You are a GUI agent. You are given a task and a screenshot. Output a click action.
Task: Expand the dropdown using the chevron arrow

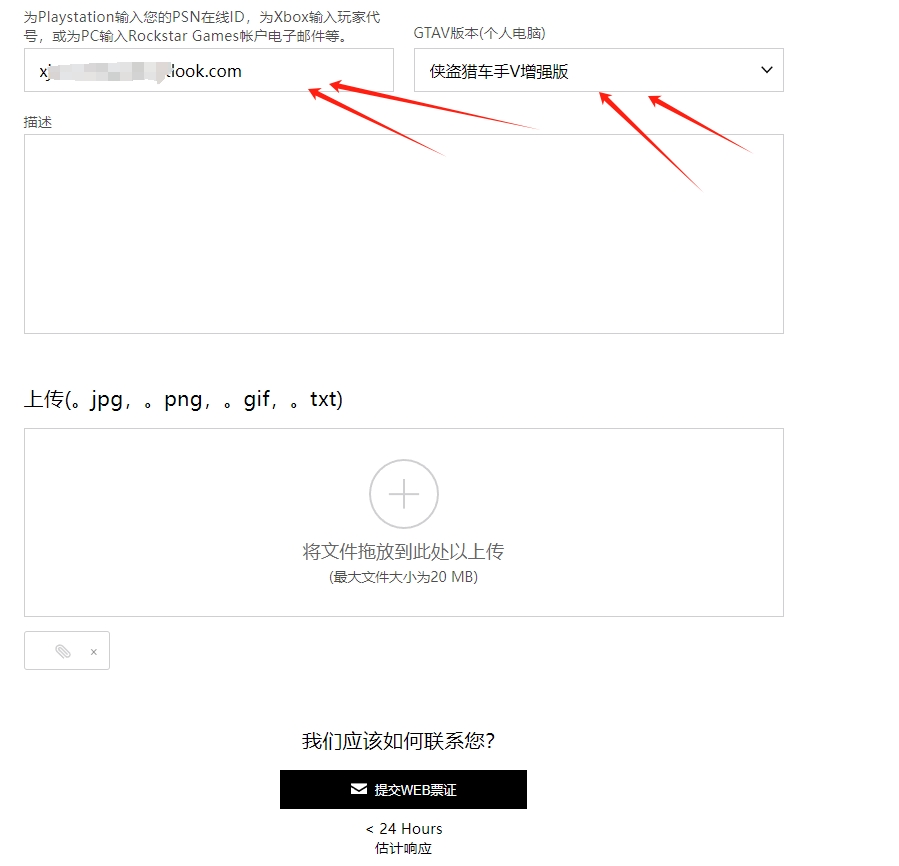767,70
